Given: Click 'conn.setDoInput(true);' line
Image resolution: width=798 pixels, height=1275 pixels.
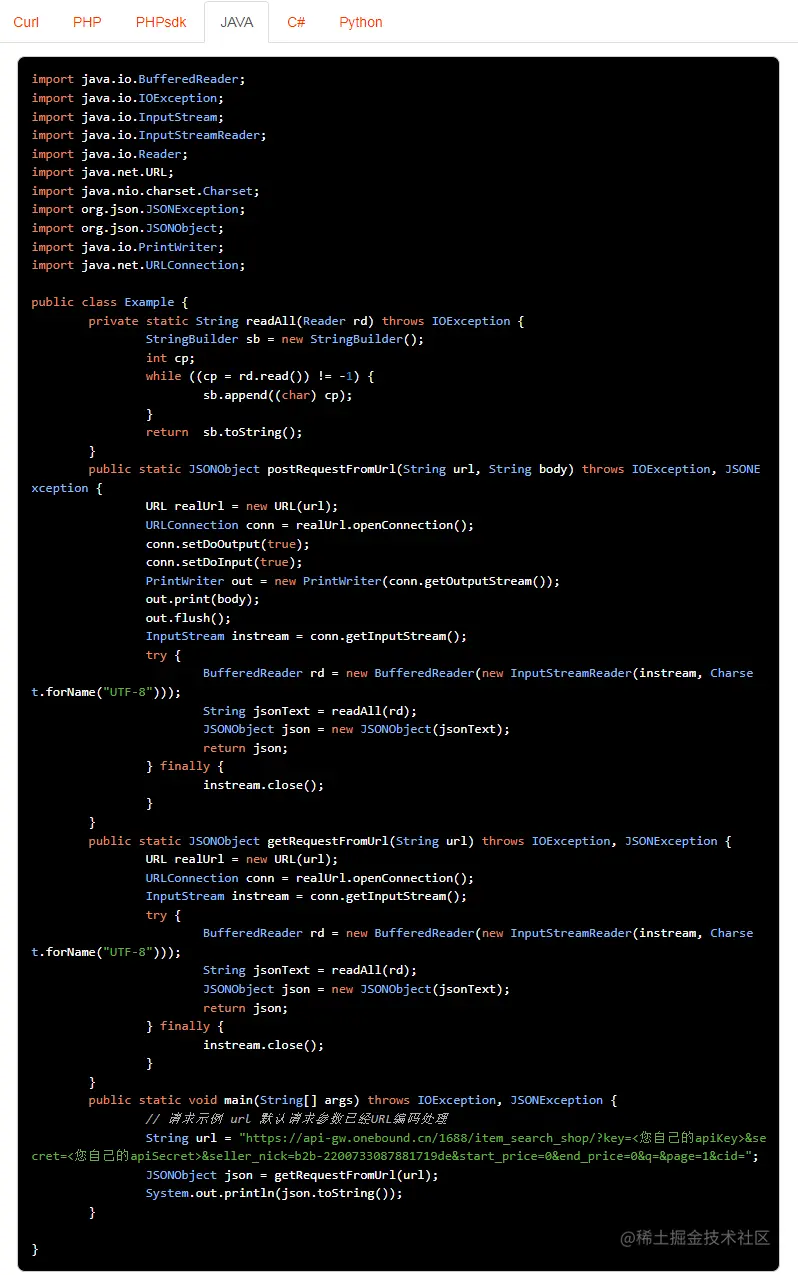Looking at the screenshot, I should click(224, 562).
